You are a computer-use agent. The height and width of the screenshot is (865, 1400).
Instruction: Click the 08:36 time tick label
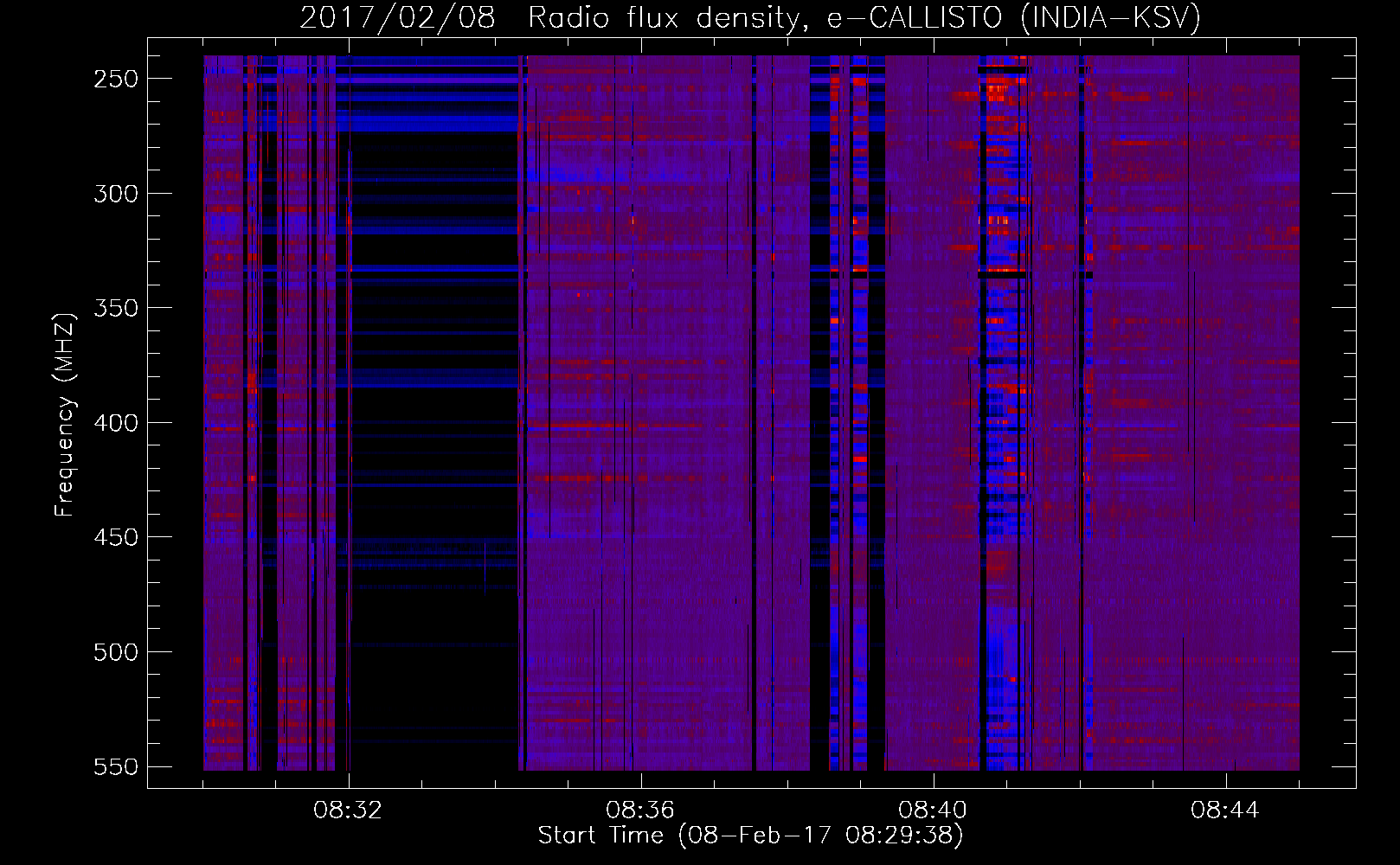[x=640, y=811]
